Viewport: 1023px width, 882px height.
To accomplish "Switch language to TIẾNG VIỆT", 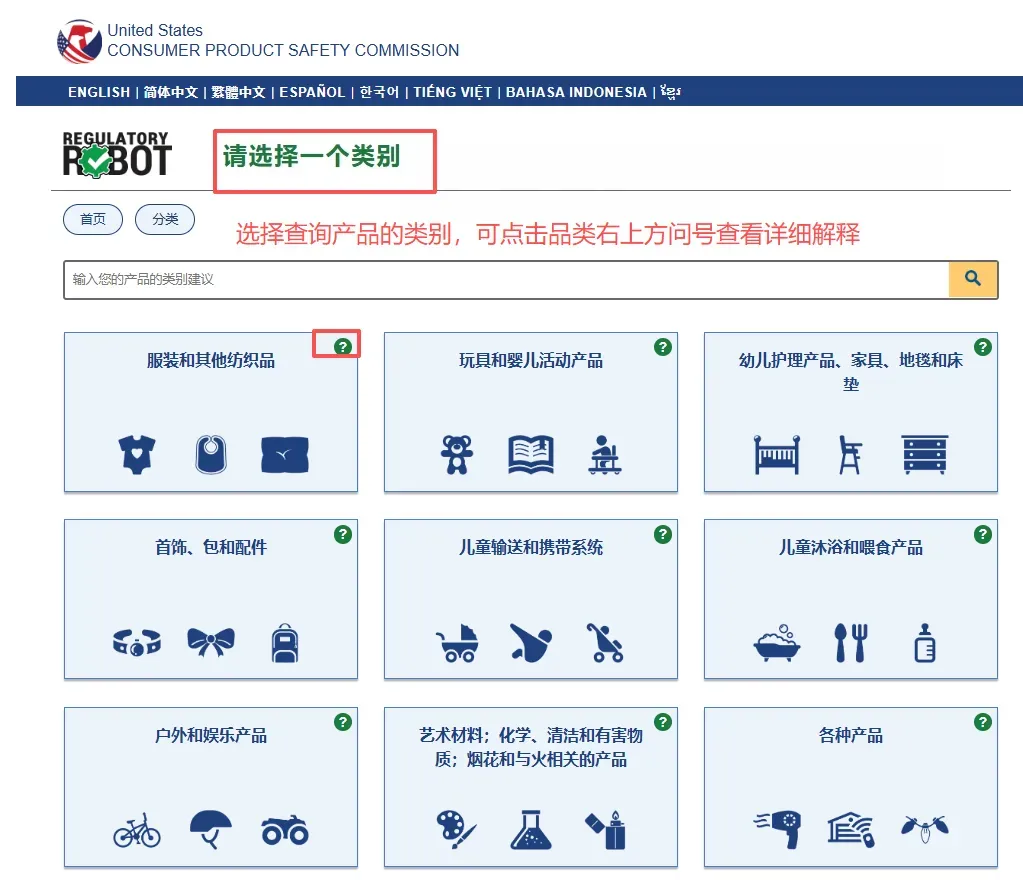I will (x=452, y=92).
